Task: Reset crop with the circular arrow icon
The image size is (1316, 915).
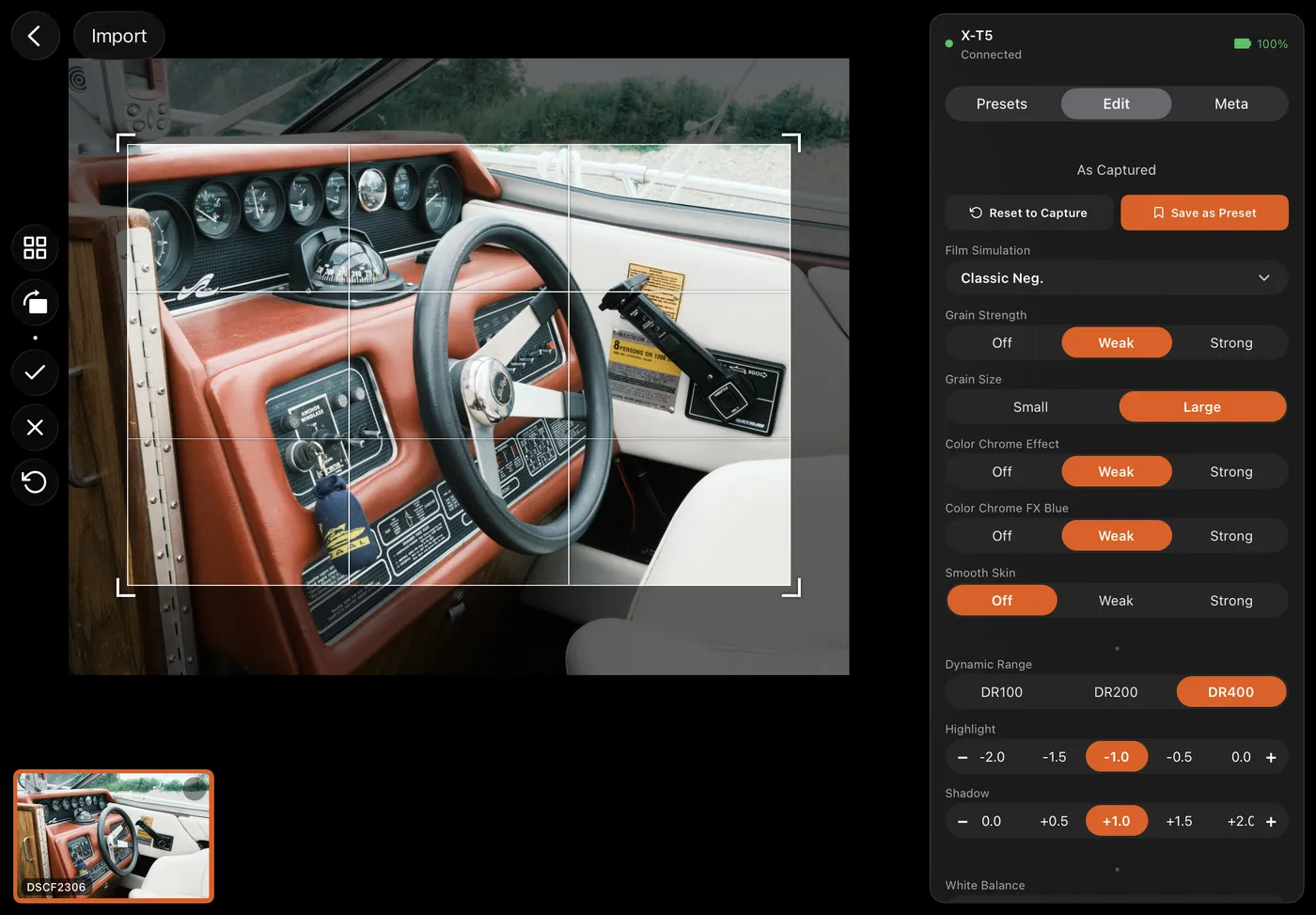Action: [35, 482]
